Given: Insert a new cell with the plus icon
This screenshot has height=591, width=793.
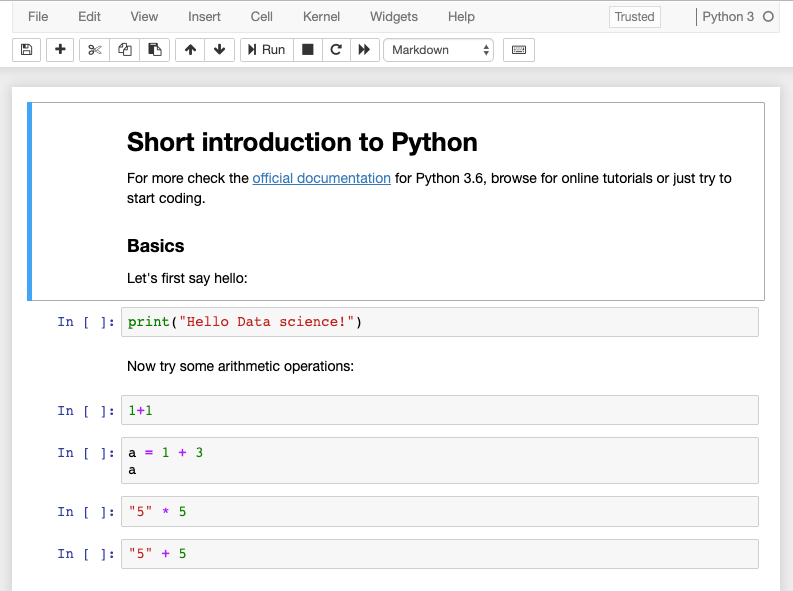Looking at the screenshot, I should coord(60,50).
